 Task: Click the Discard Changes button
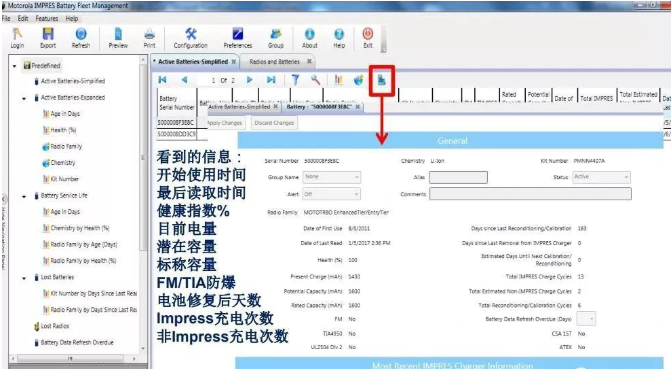[274, 123]
